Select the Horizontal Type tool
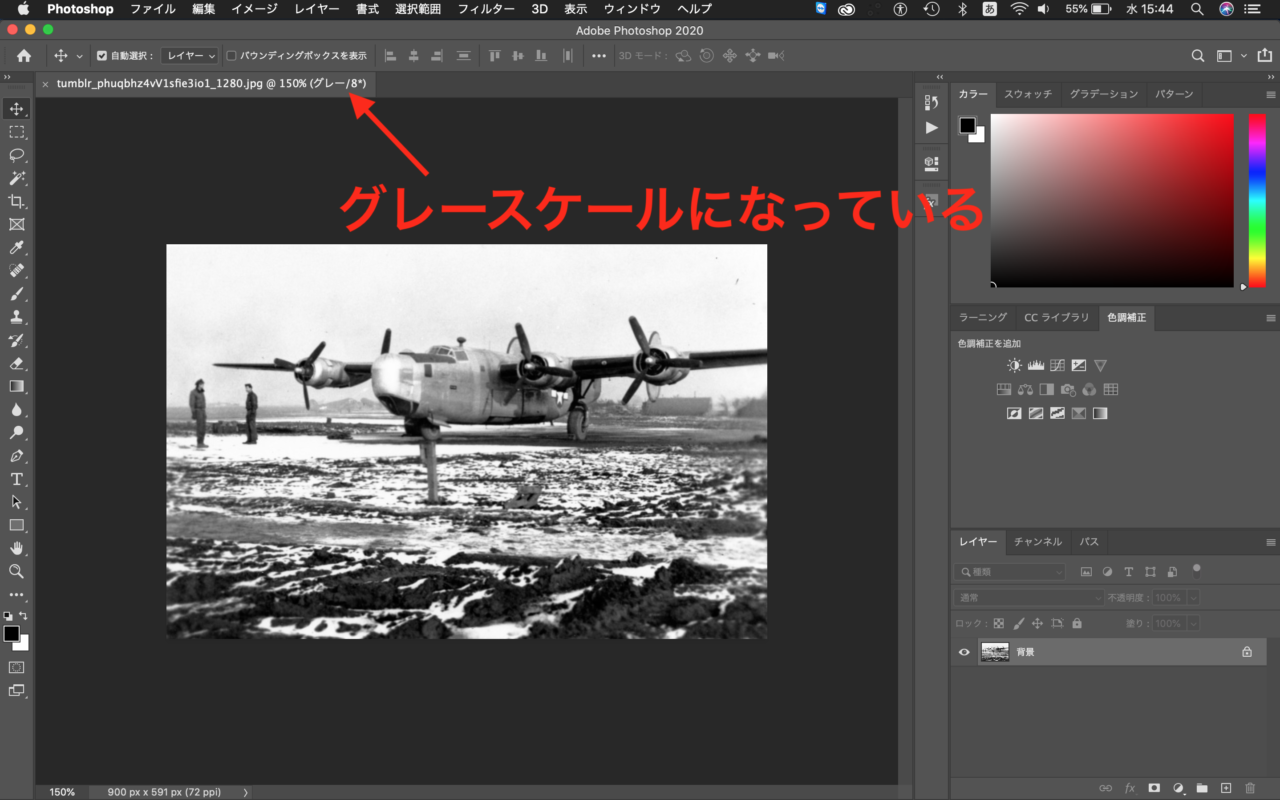This screenshot has height=800, width=1280. 17,479
